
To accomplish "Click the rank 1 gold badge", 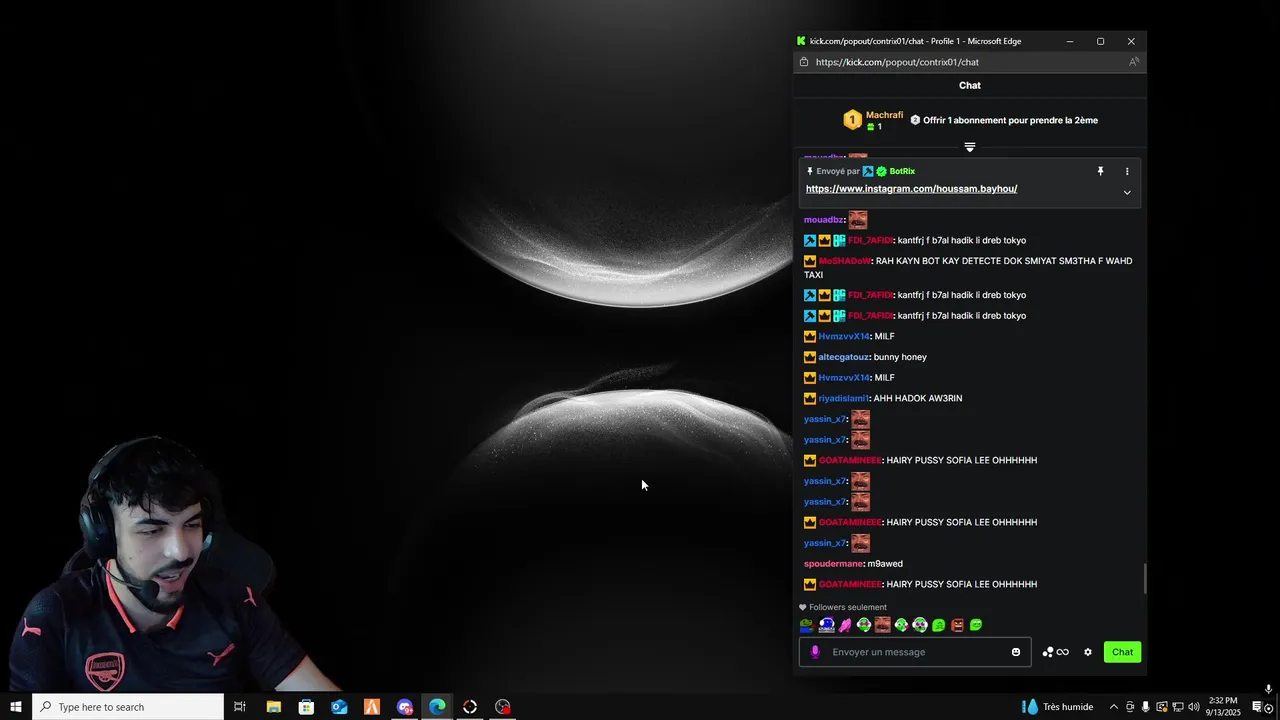I will coord(852,120).
